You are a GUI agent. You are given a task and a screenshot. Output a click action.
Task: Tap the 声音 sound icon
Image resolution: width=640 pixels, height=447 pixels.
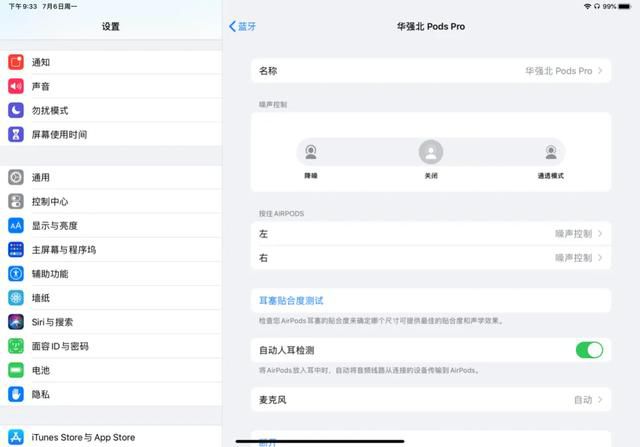tap(16, 86)
